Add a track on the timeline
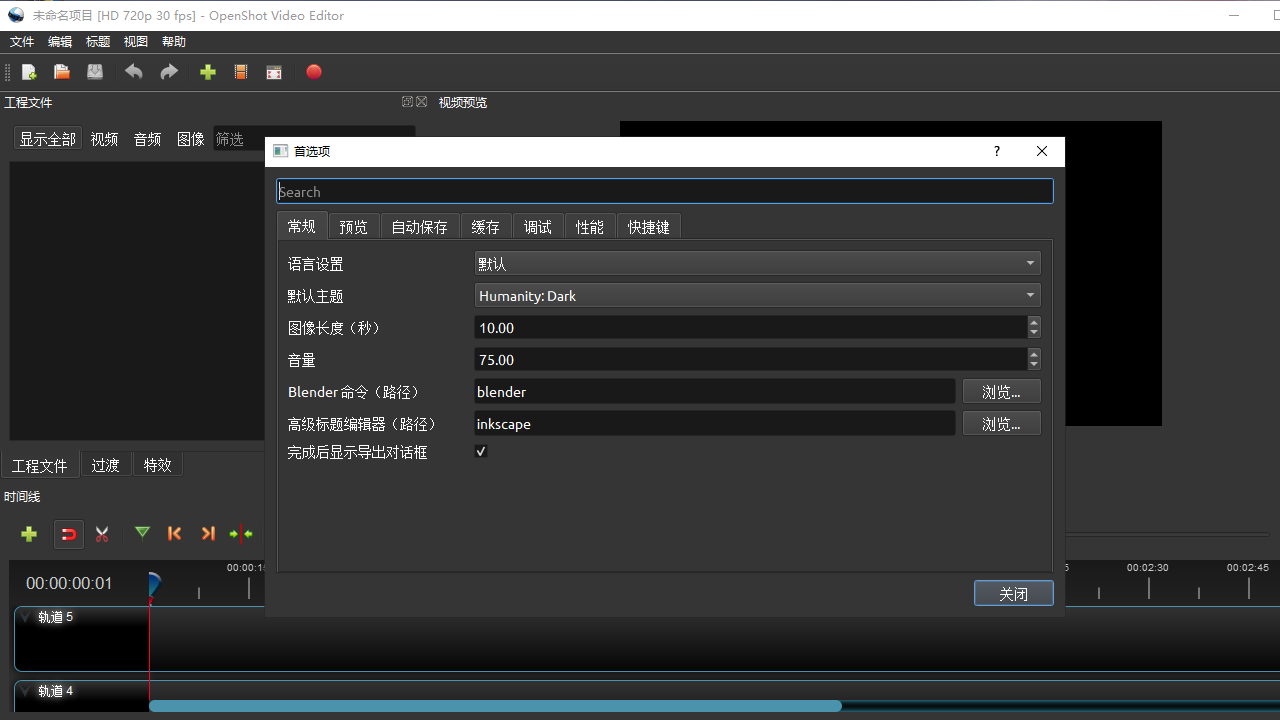This screenshot has width=1280, height=720. [x=28, y=534]
